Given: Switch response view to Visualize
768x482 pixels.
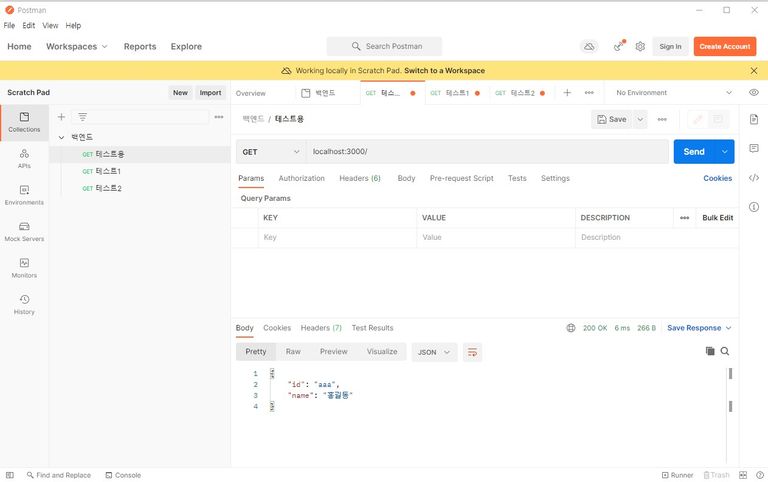Looking at the screenshot, I should click(382, 352).
